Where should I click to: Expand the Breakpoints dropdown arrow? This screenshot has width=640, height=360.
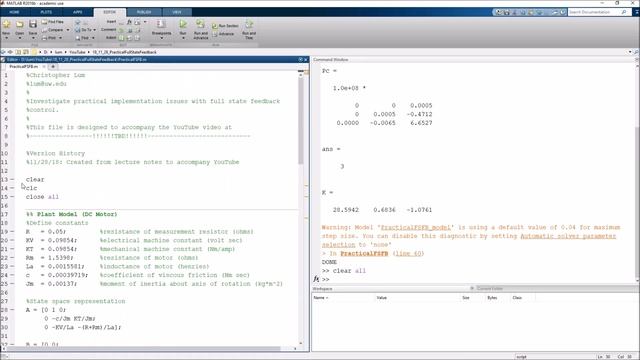pos(161,38)
